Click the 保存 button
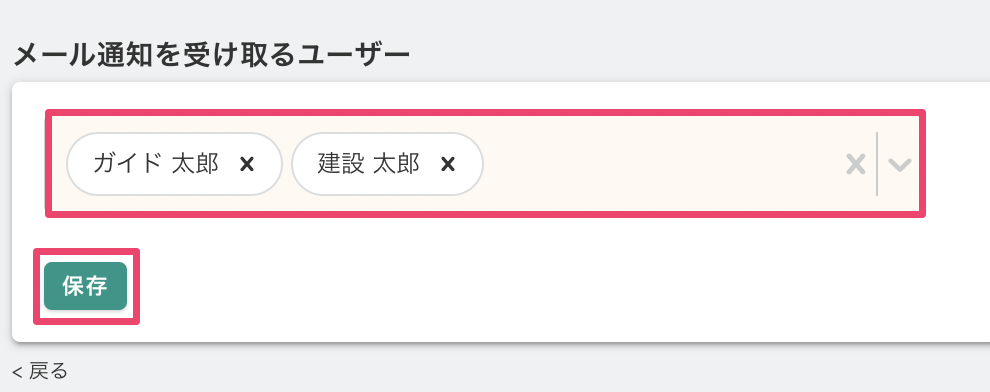 point(85,286)
